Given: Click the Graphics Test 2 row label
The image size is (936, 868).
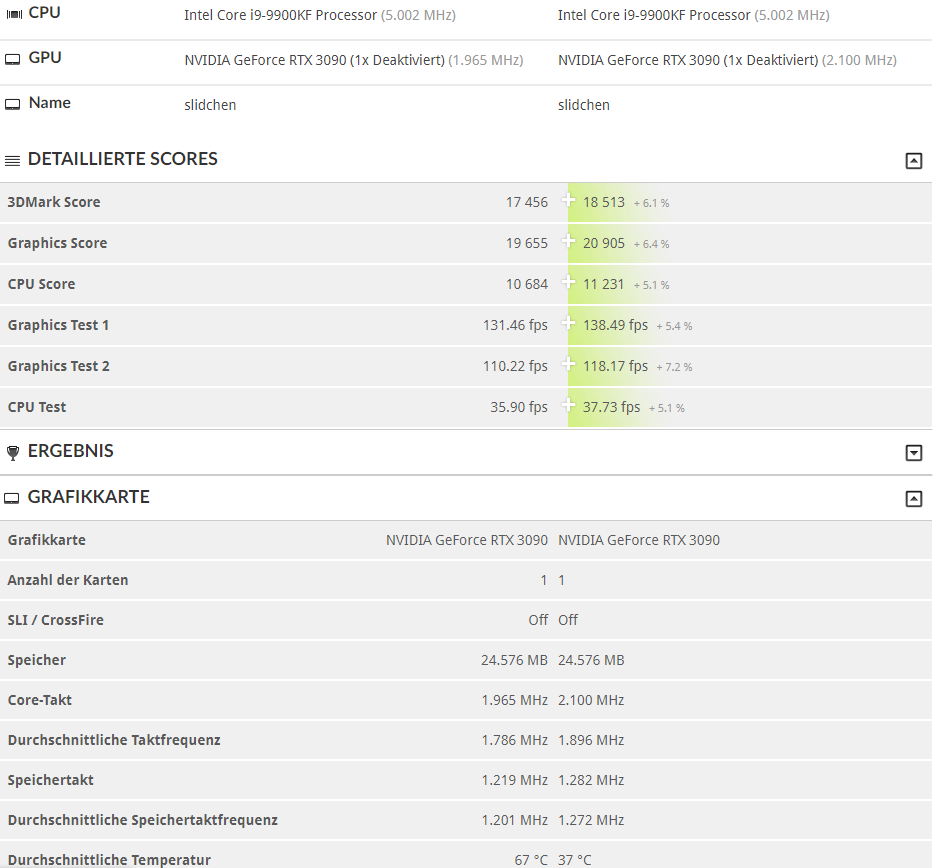Looking at the screenshot, I should pos(58,366).
